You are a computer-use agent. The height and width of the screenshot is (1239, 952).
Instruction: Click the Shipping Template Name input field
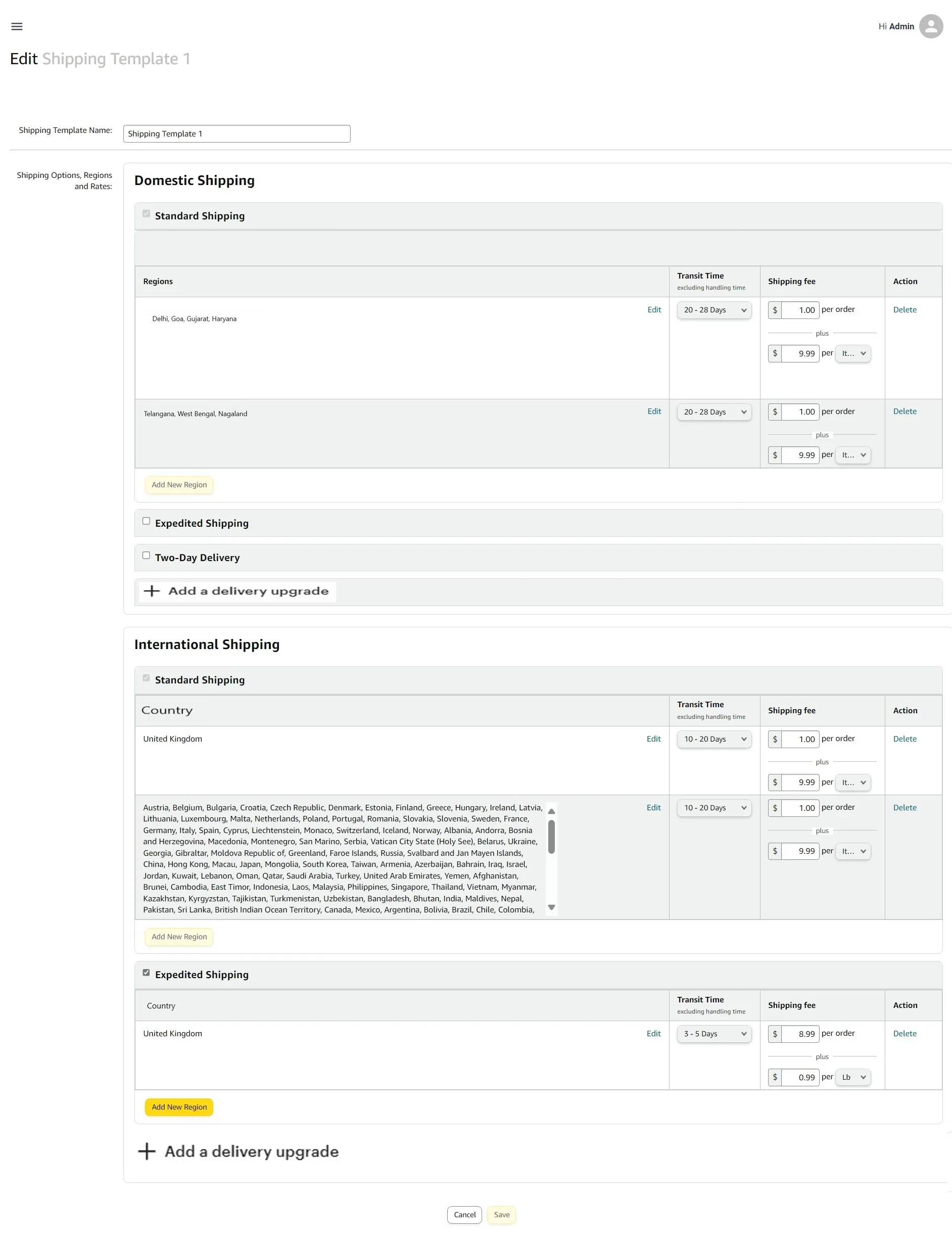(x=236, y=134)
